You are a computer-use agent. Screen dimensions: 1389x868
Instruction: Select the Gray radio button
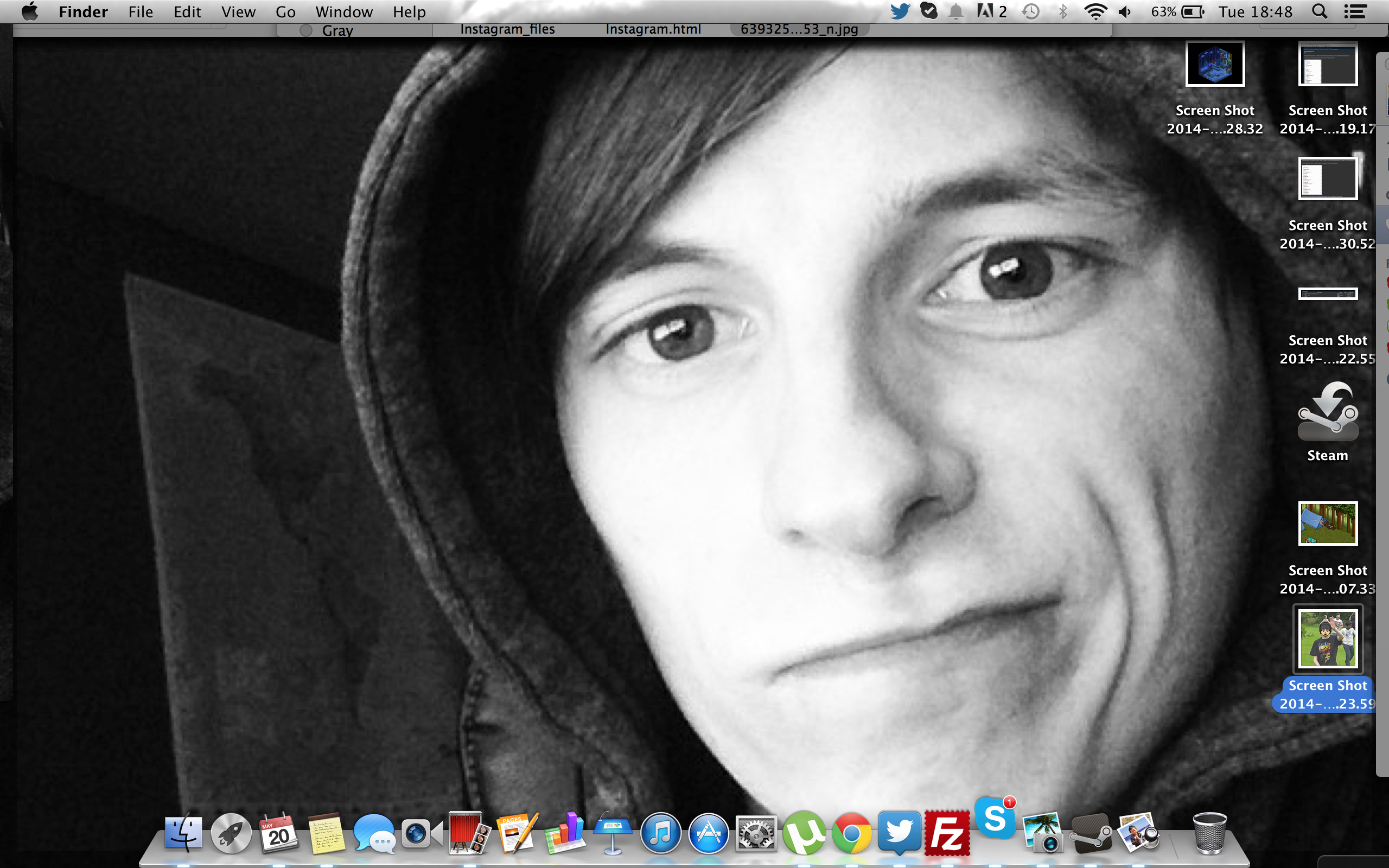305,30
